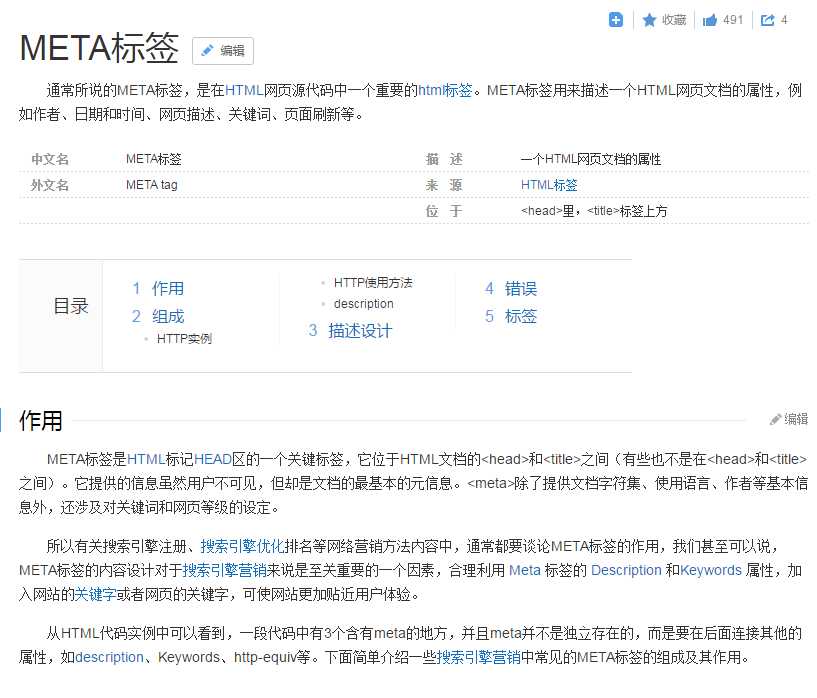817x698 pixels.
Task: Click pencil 编辑 link in 作用 section header
Action: point(789,419)
